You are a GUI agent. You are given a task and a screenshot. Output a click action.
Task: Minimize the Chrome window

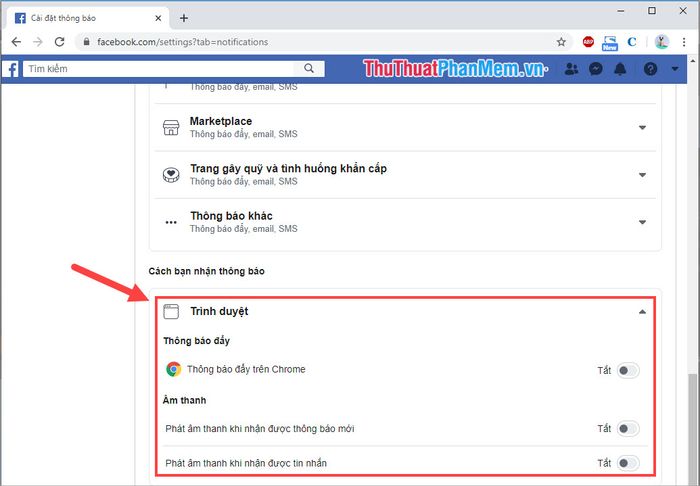621,11
